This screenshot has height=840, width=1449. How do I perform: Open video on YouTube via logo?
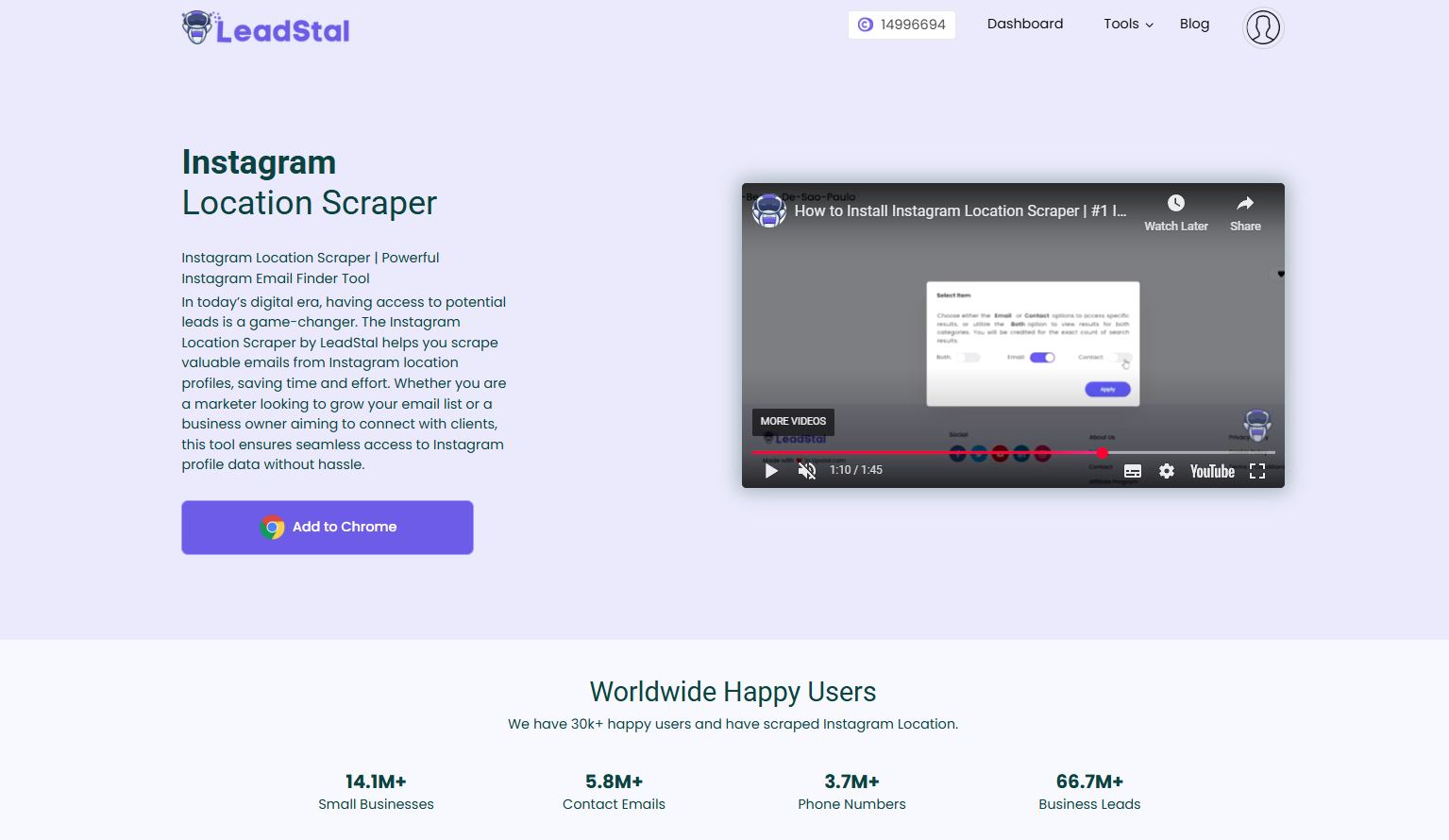pos(1212,471)
